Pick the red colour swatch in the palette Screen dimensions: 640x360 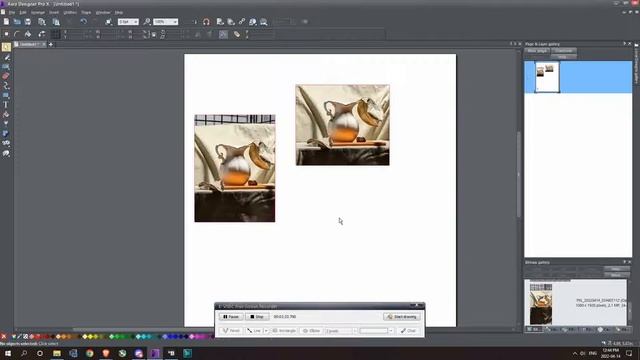[38, 337]
